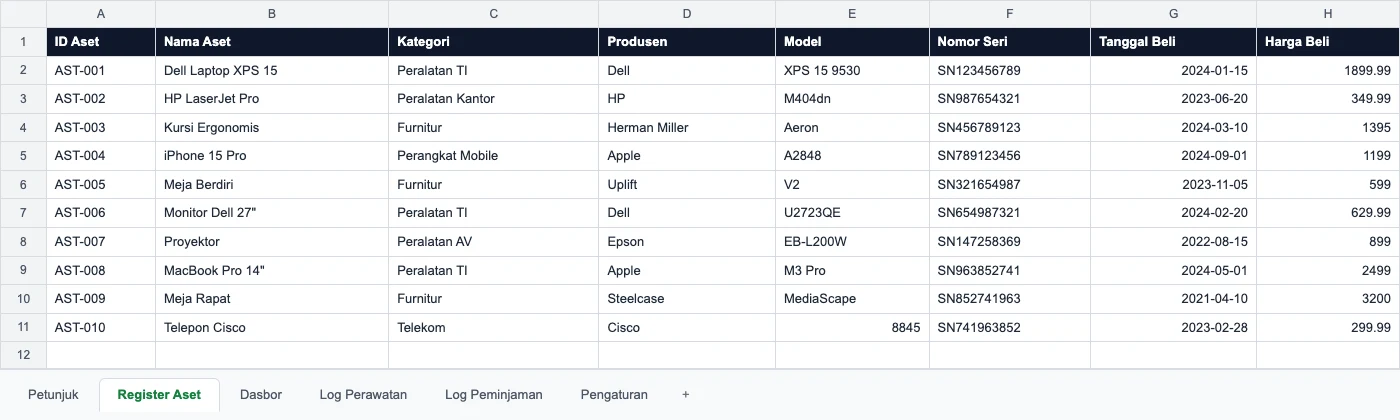This screenshot has width=1400, height=420.
Task: Select cell U2723QE
Action: click(852, 213)
